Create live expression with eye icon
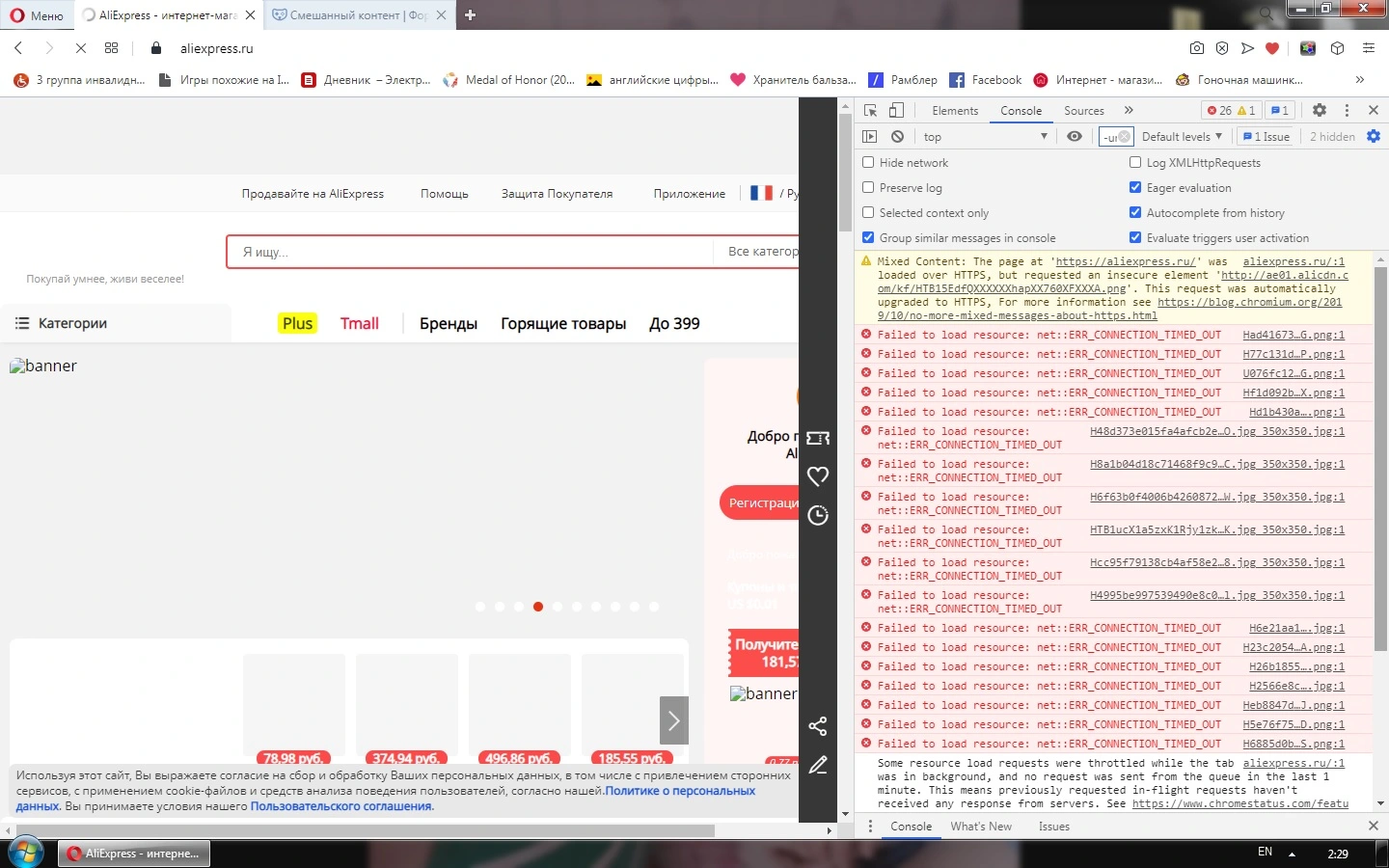The height and width of the screenshot is (868, 1389). tap(1075, 137)
